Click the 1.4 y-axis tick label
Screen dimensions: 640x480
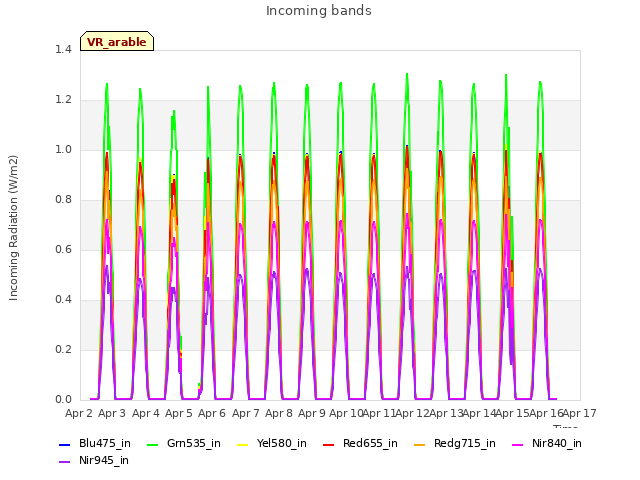[x=63, y=49]
